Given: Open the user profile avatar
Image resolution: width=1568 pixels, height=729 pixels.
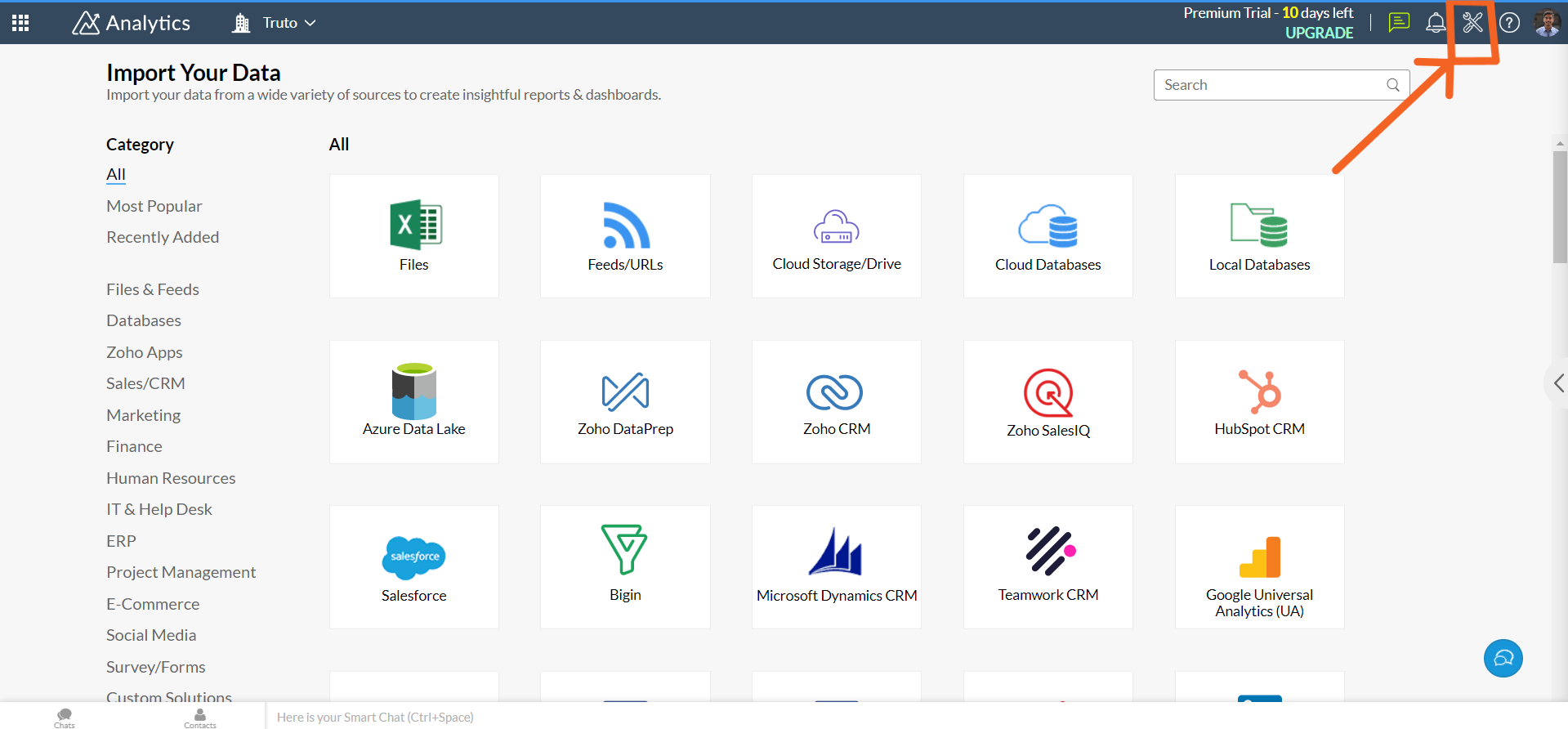Looking at the screenshot, I should pyautogui.click(x=1547, y=23).
